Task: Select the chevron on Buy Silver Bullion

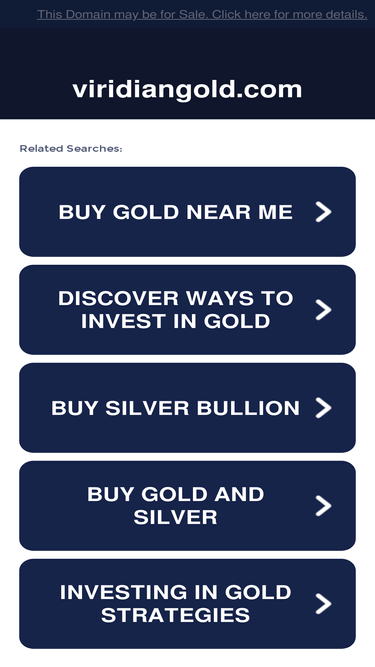Action: 323,408
